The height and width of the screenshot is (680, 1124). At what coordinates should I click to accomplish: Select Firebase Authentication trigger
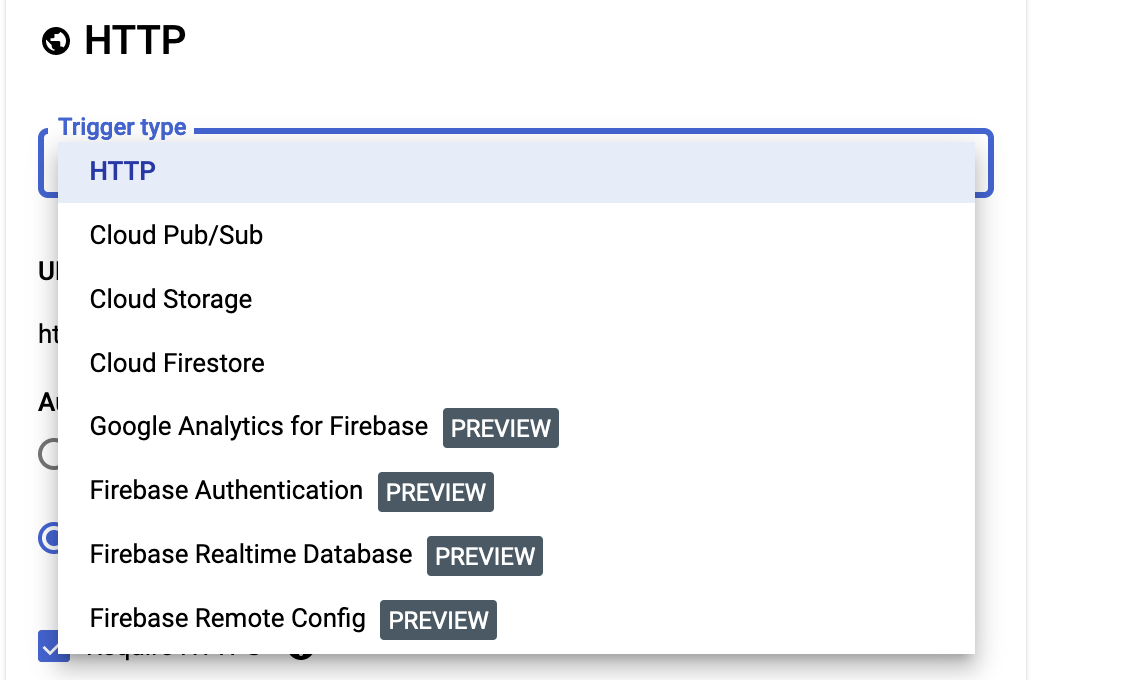(516, 491)
